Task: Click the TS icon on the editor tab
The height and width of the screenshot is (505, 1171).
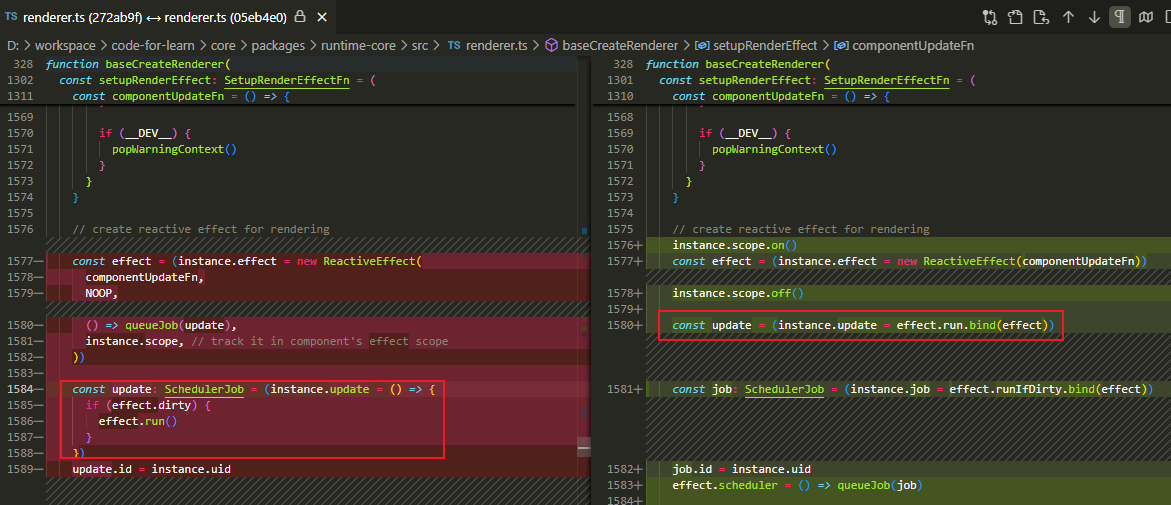Action: [x=11, y=16]
